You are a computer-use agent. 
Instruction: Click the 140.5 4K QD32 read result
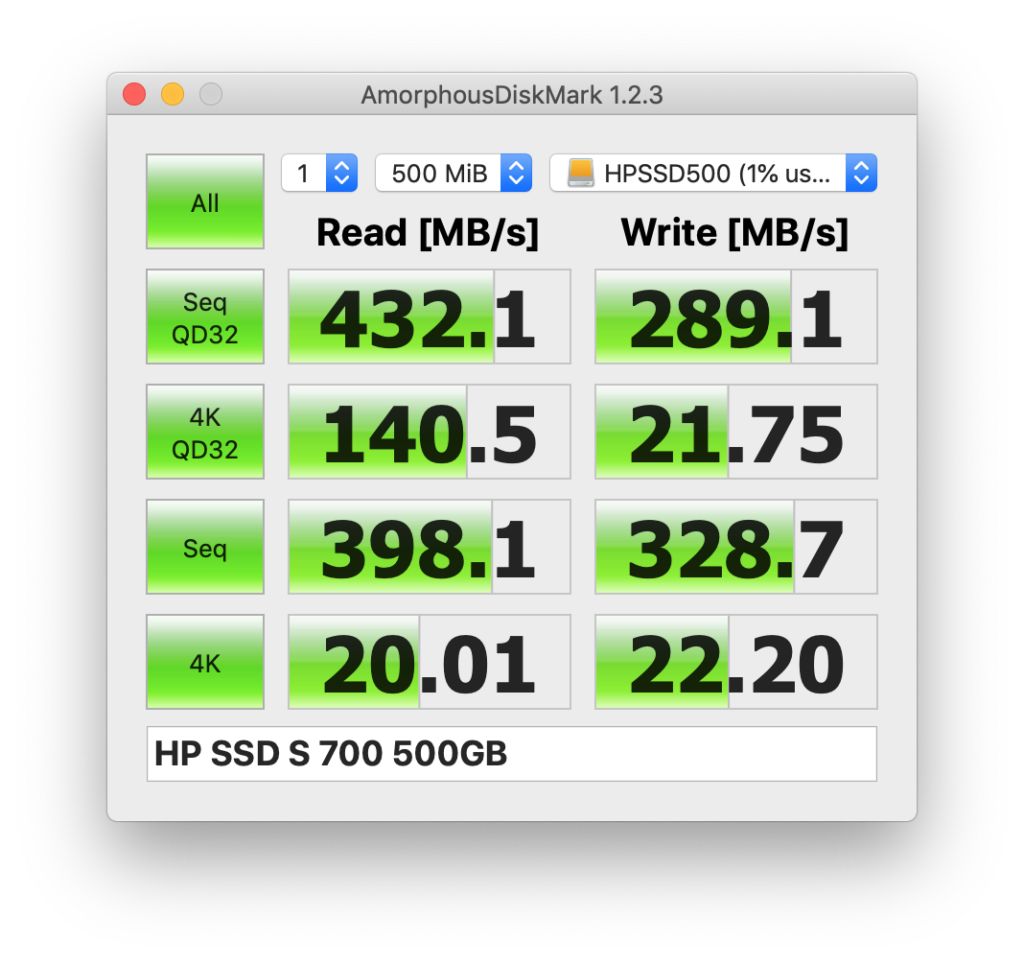pos(429,432)
